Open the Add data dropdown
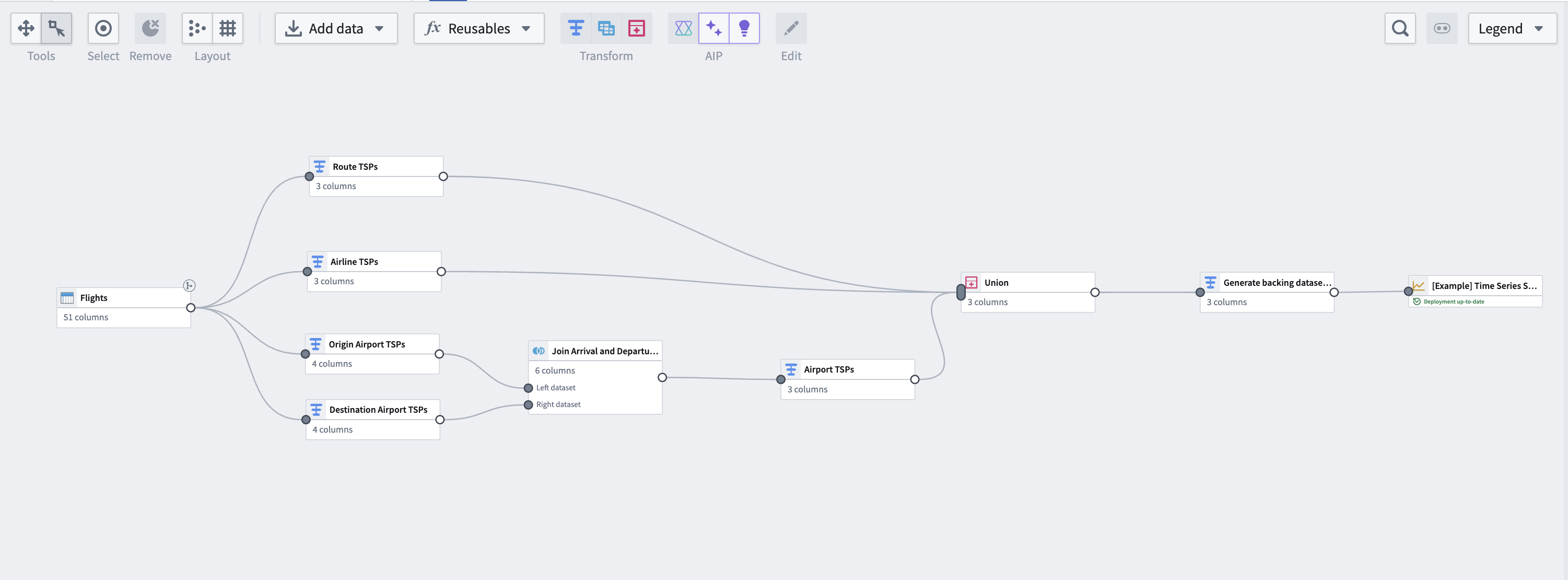 tap(336, 28)
